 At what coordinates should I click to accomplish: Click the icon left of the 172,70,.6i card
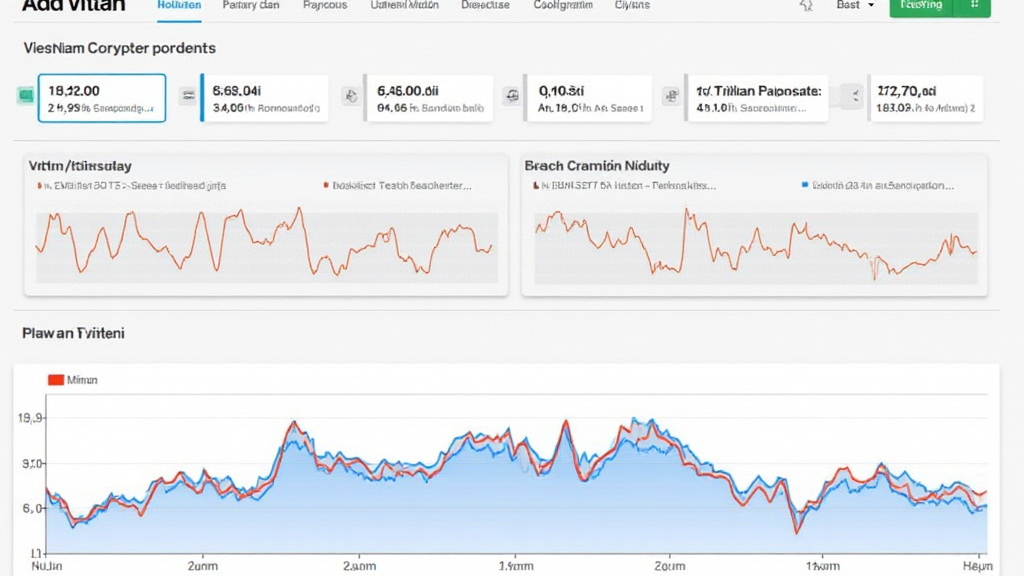854,96
